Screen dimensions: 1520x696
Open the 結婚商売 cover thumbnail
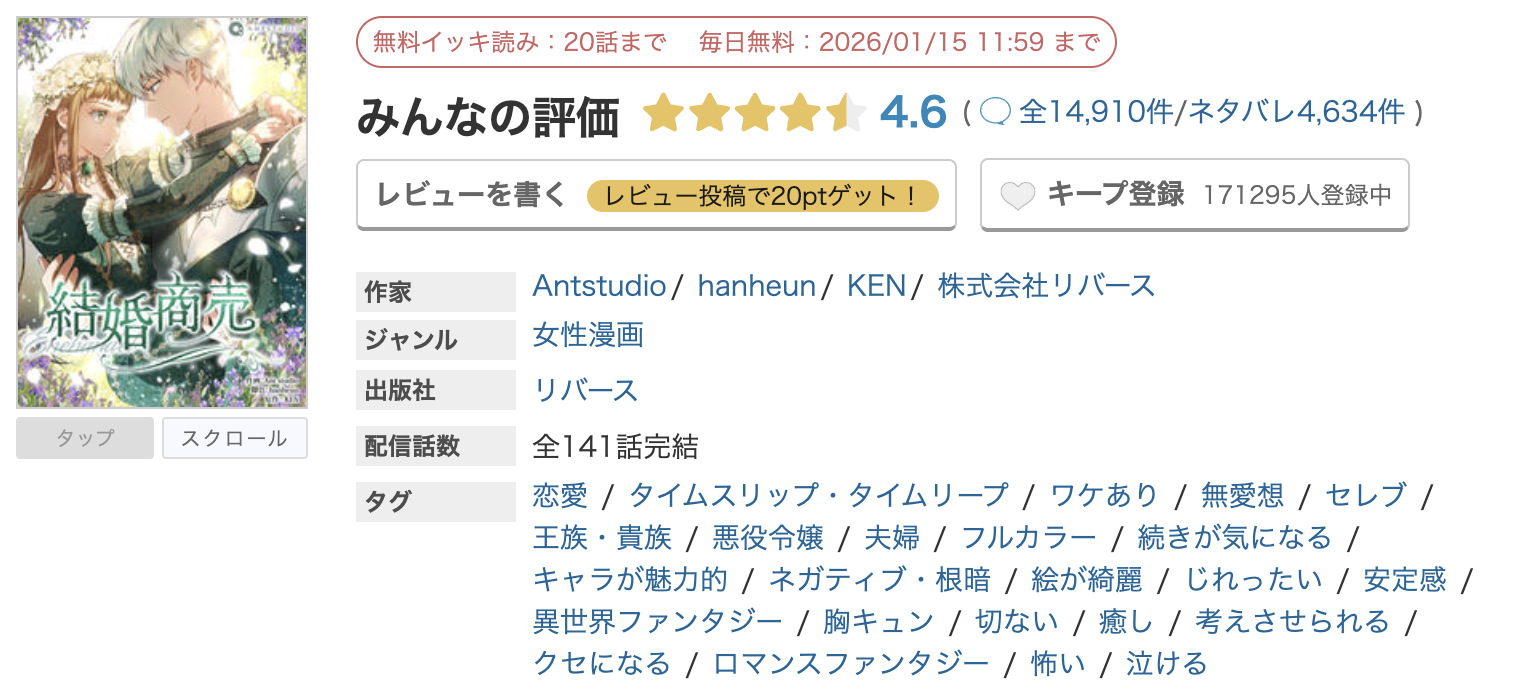click(162, 212)
